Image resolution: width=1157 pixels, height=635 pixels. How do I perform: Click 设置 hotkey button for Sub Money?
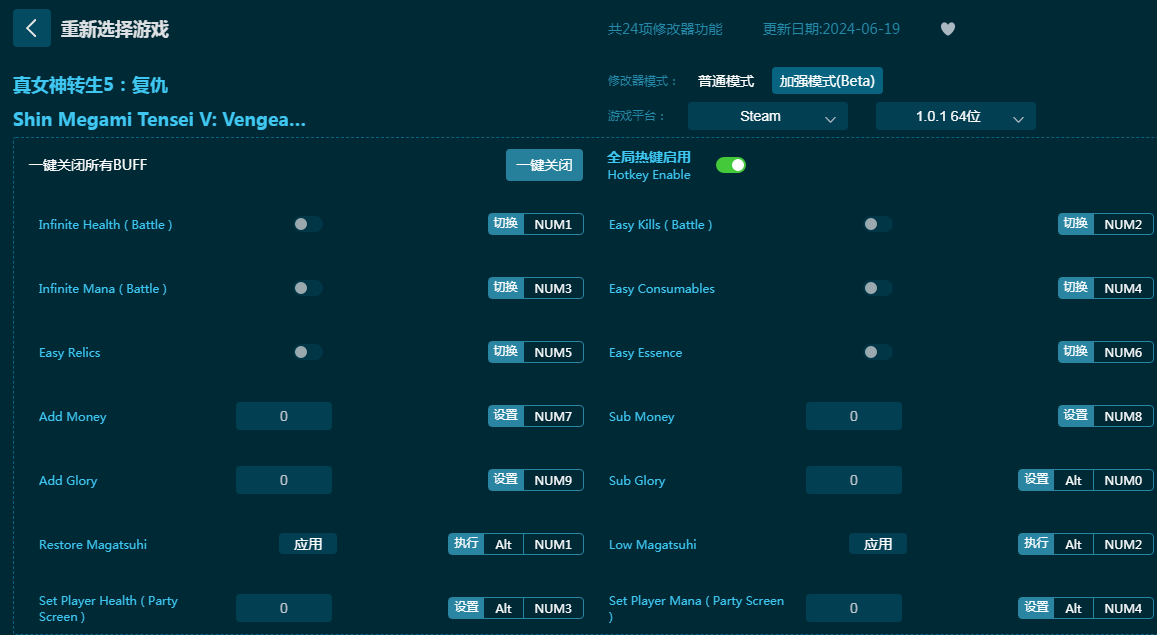pyautogui.click(x=1076, y=416)
